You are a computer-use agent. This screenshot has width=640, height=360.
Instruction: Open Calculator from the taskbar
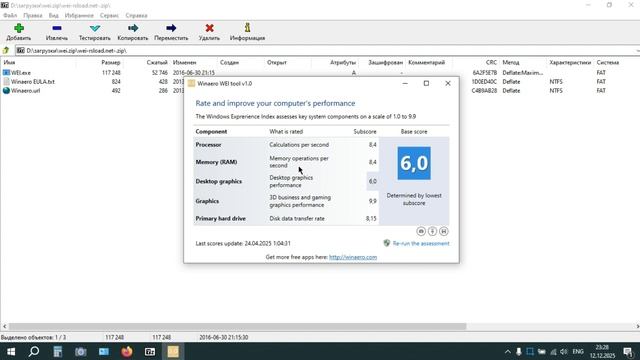58,351
